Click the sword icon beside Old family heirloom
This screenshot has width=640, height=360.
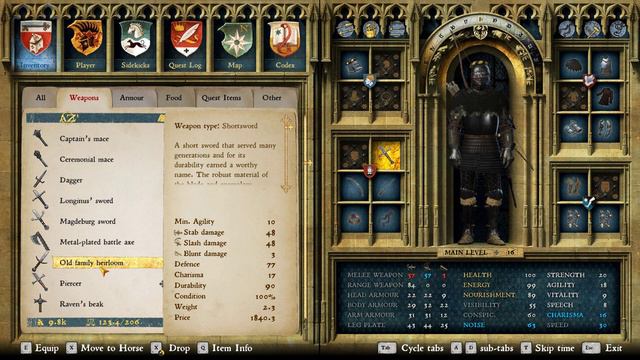click(x=40, y=262)
